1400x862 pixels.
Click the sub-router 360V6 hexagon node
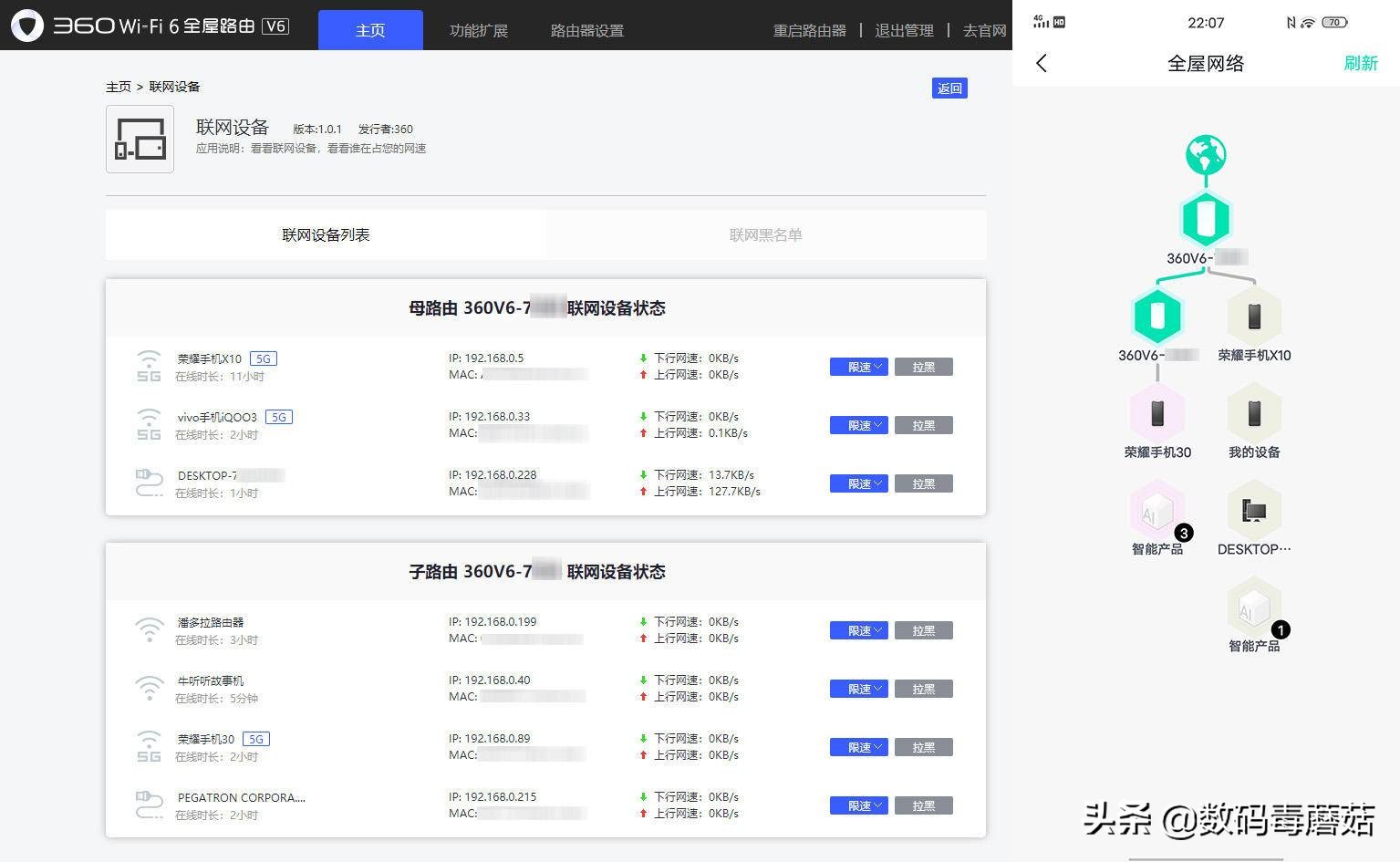click(1156, 317)
